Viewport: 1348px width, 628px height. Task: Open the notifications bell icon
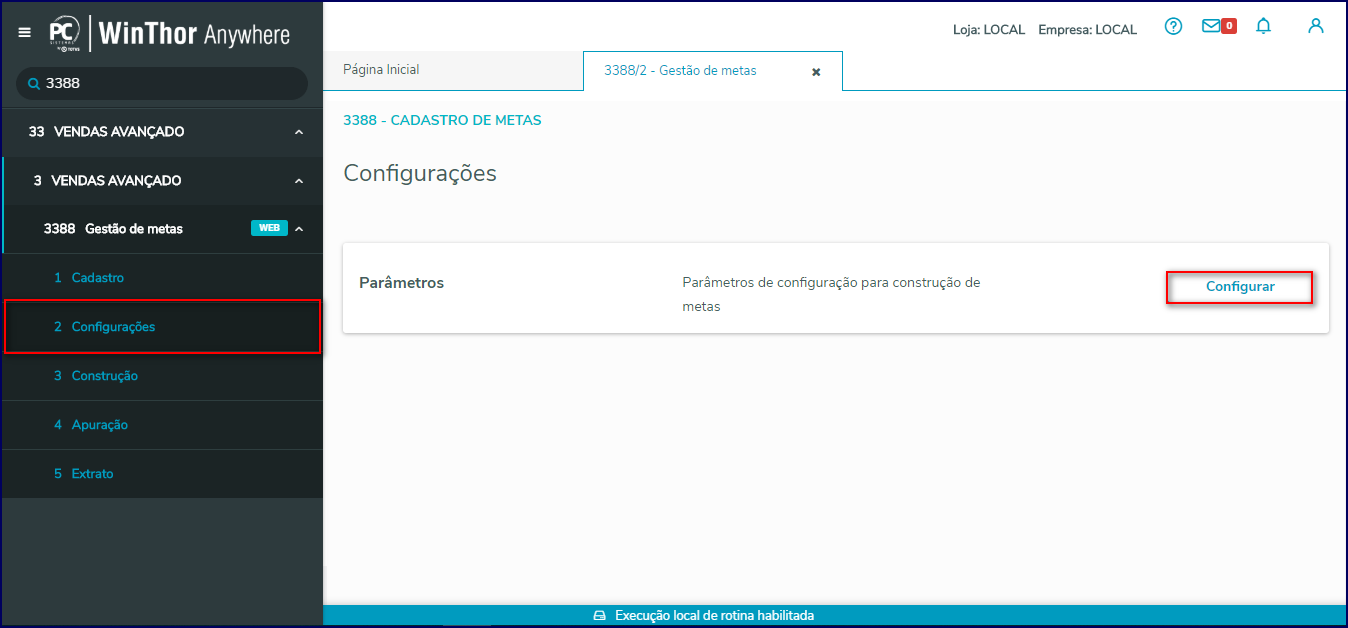pos(1264,27)
